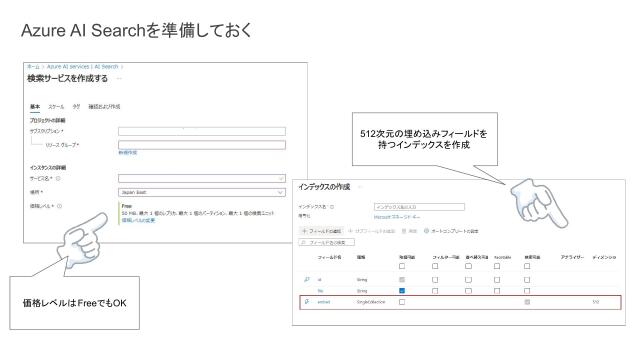640x360 pixels.
Task: Toggle 検索可能 checkbox in file row
Action: click(x=527, y=291)
